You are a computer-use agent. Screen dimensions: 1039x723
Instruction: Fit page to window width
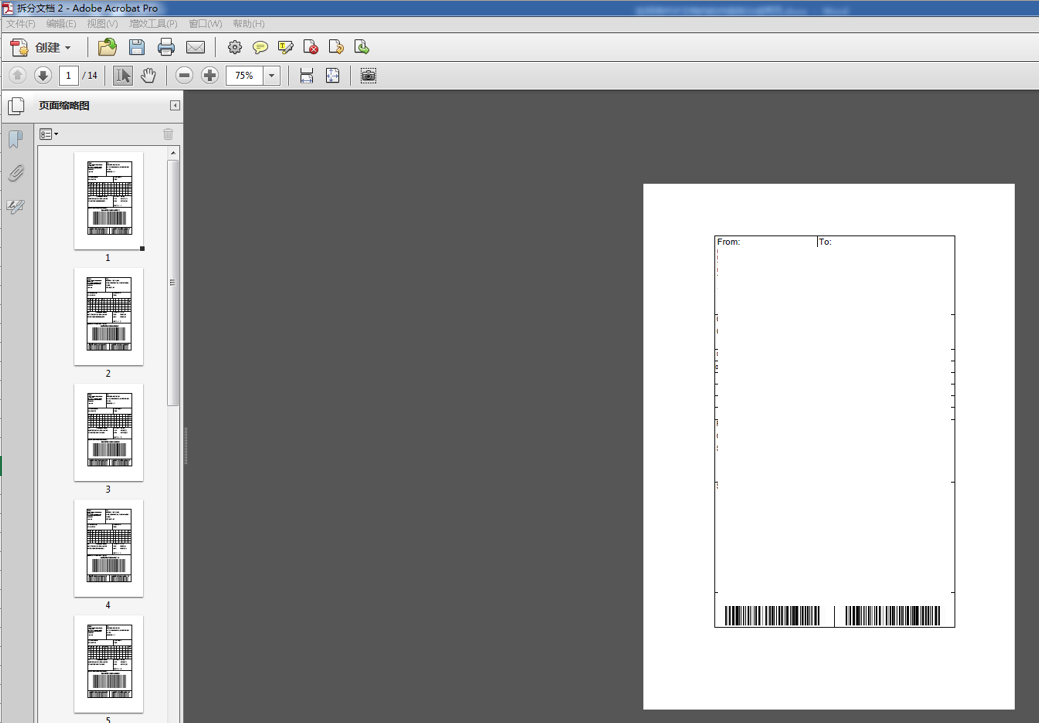pyautogui.click(x=306, y=76)
